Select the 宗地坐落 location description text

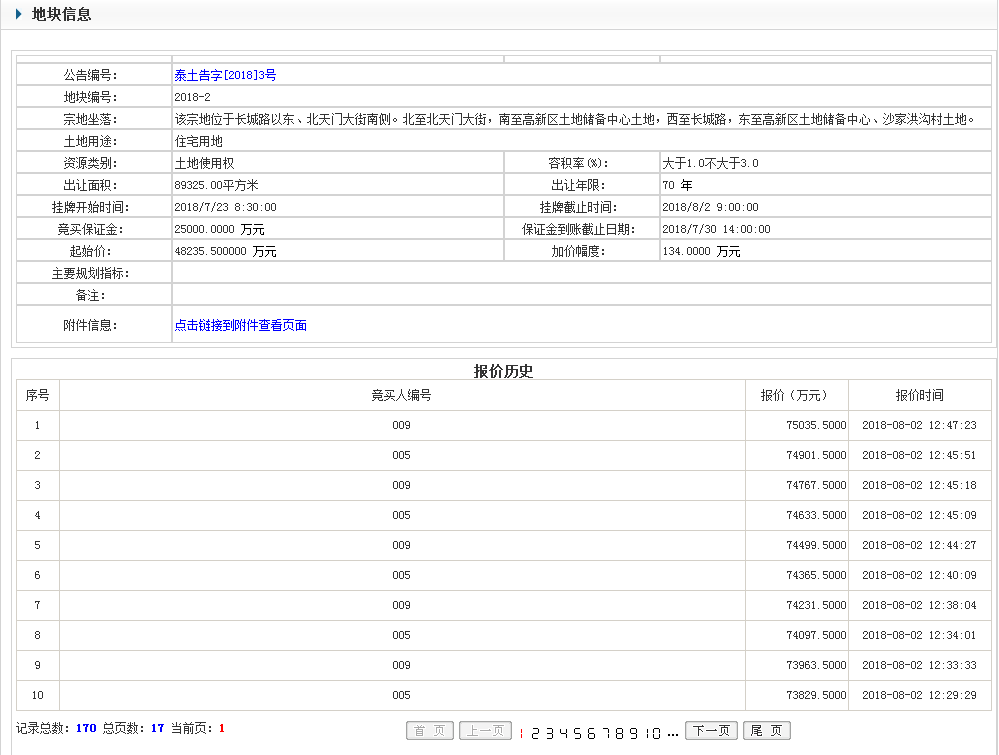575,119
